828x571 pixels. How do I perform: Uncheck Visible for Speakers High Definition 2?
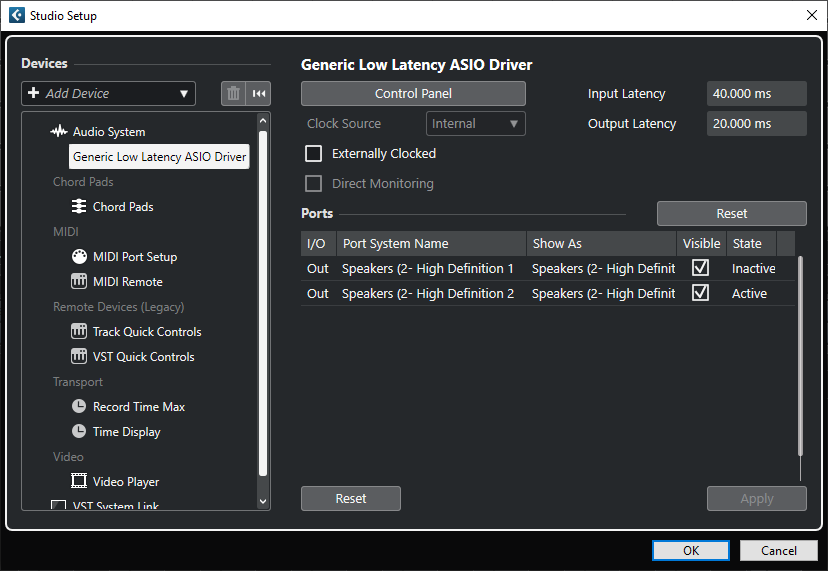click(x=700, y=293)
